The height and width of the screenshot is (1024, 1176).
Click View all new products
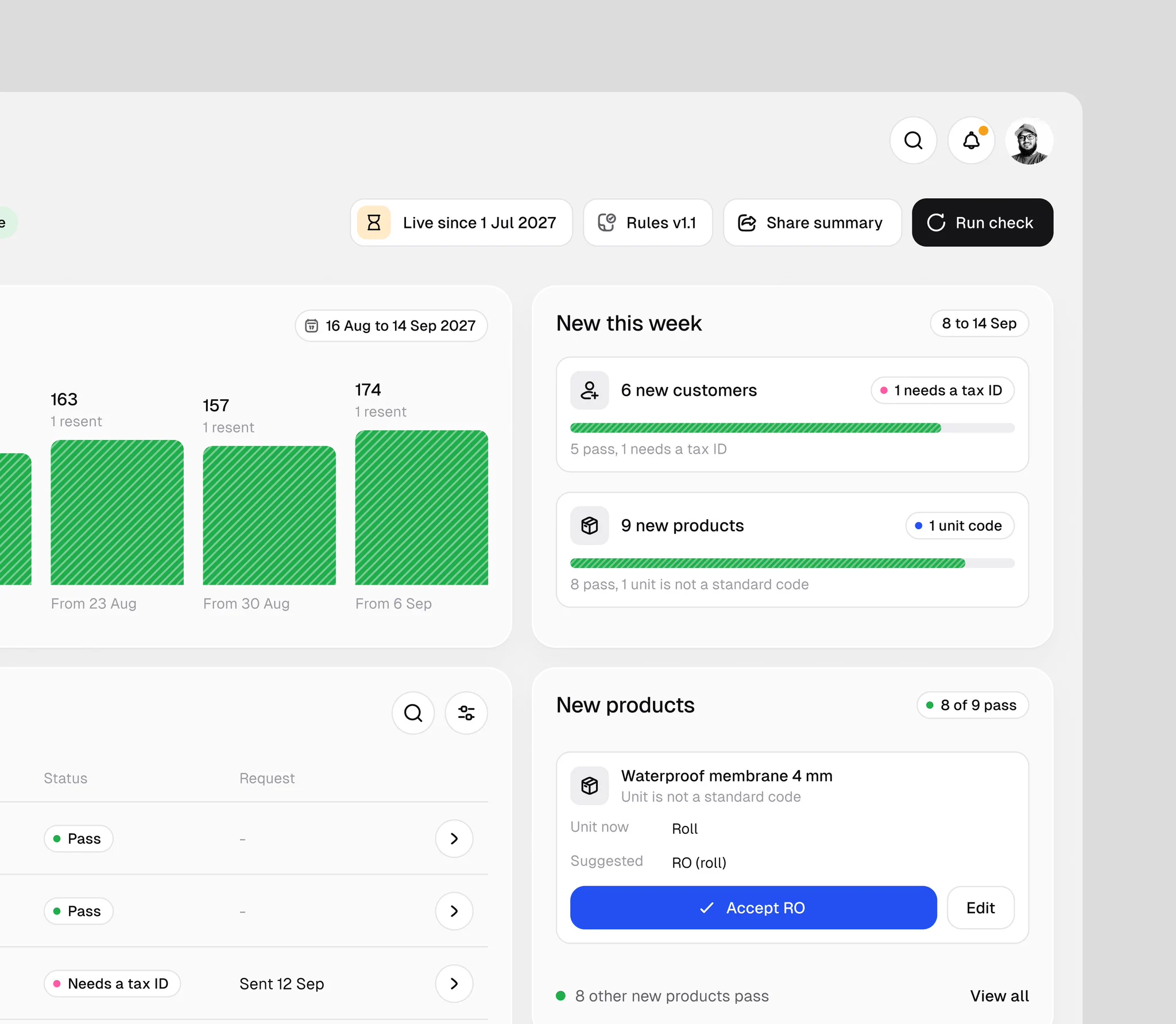(999, 996)
